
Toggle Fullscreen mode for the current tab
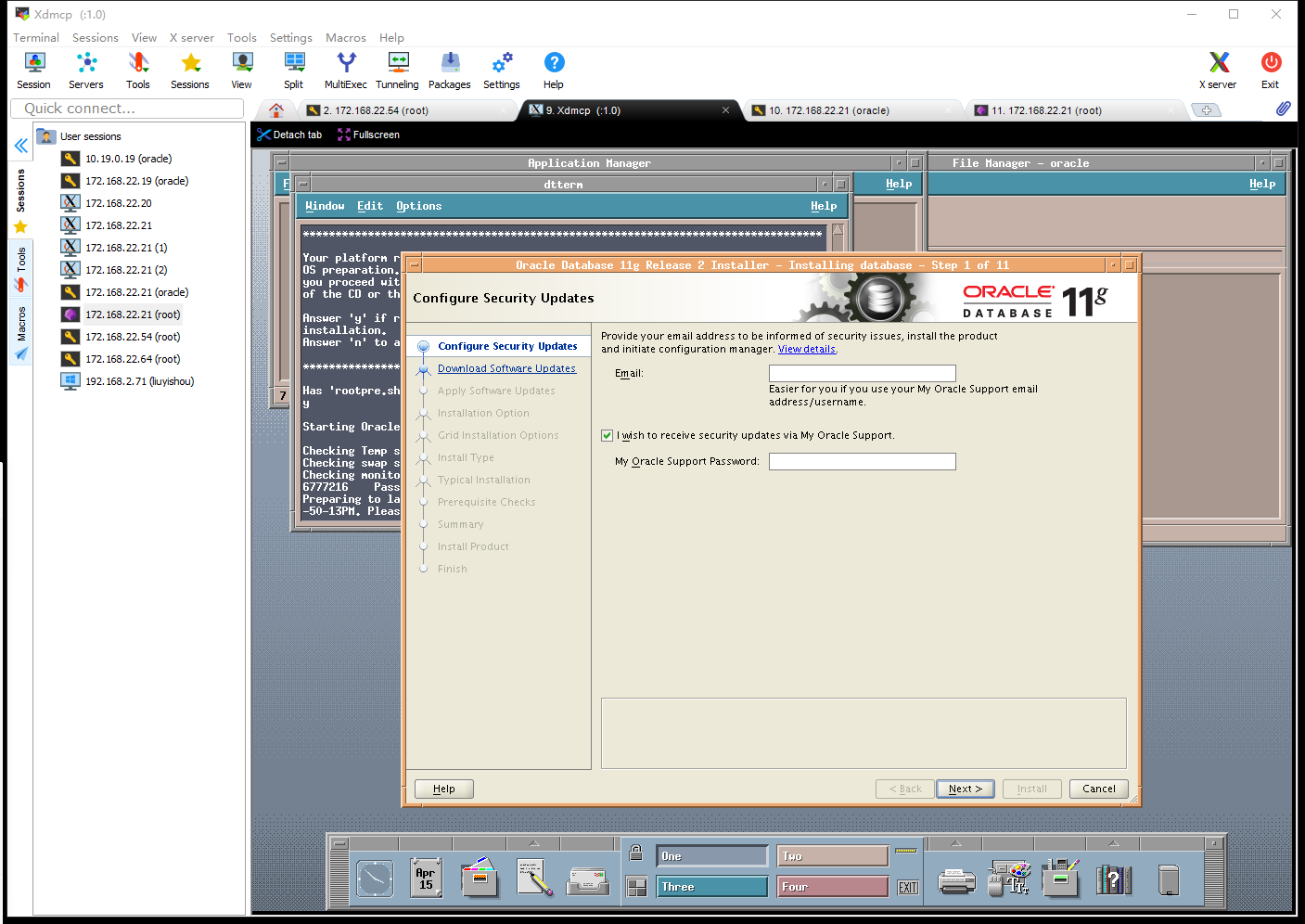368,134
